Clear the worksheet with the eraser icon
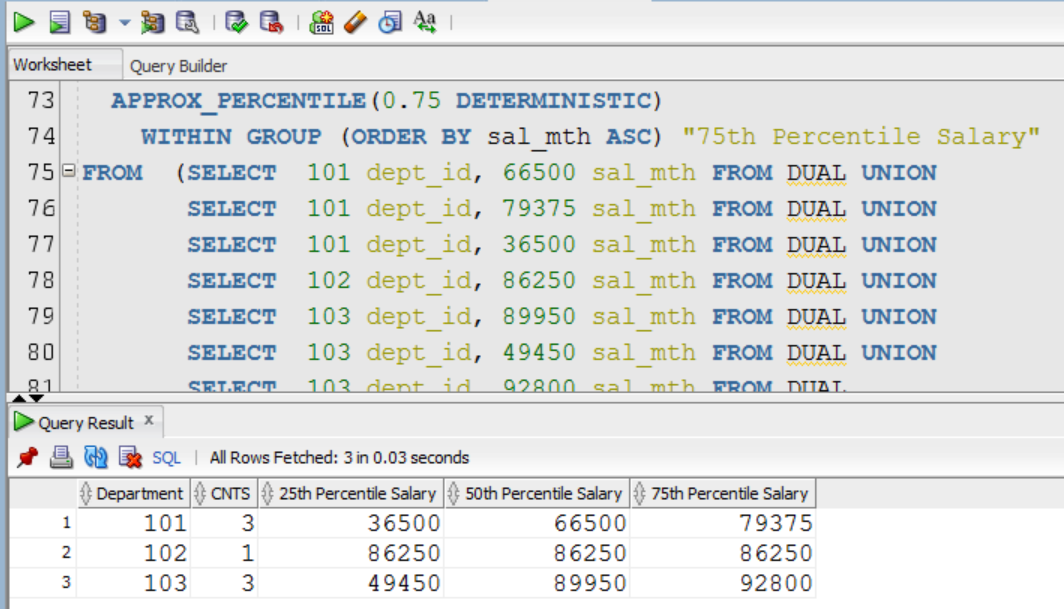This screenshot has height=609, width=1064. 355,22
